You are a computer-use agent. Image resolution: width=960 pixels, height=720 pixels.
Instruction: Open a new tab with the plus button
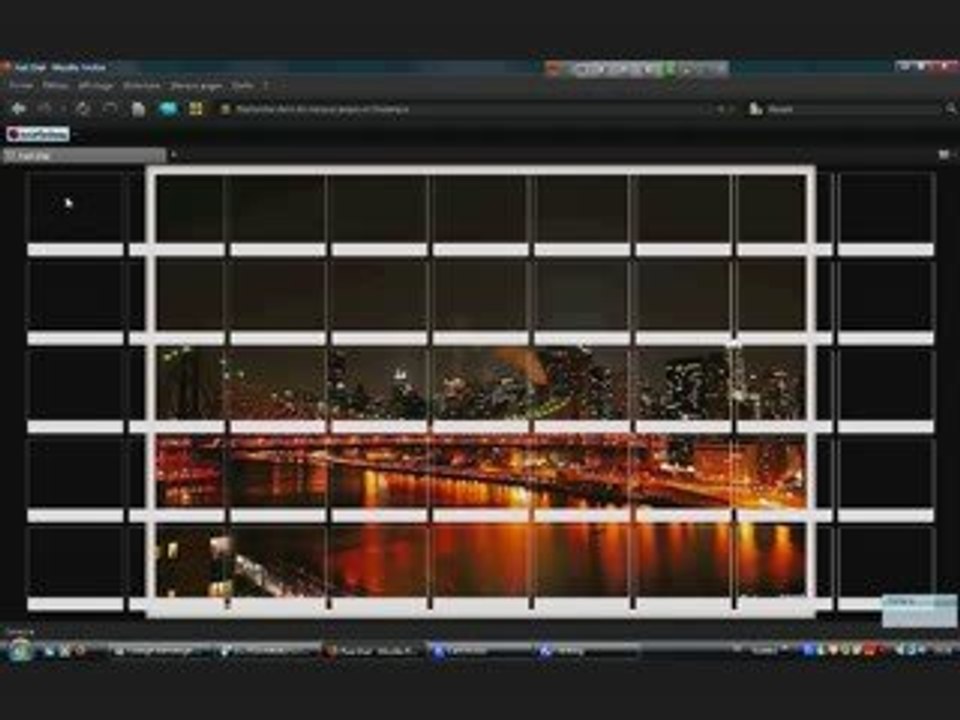173,155
